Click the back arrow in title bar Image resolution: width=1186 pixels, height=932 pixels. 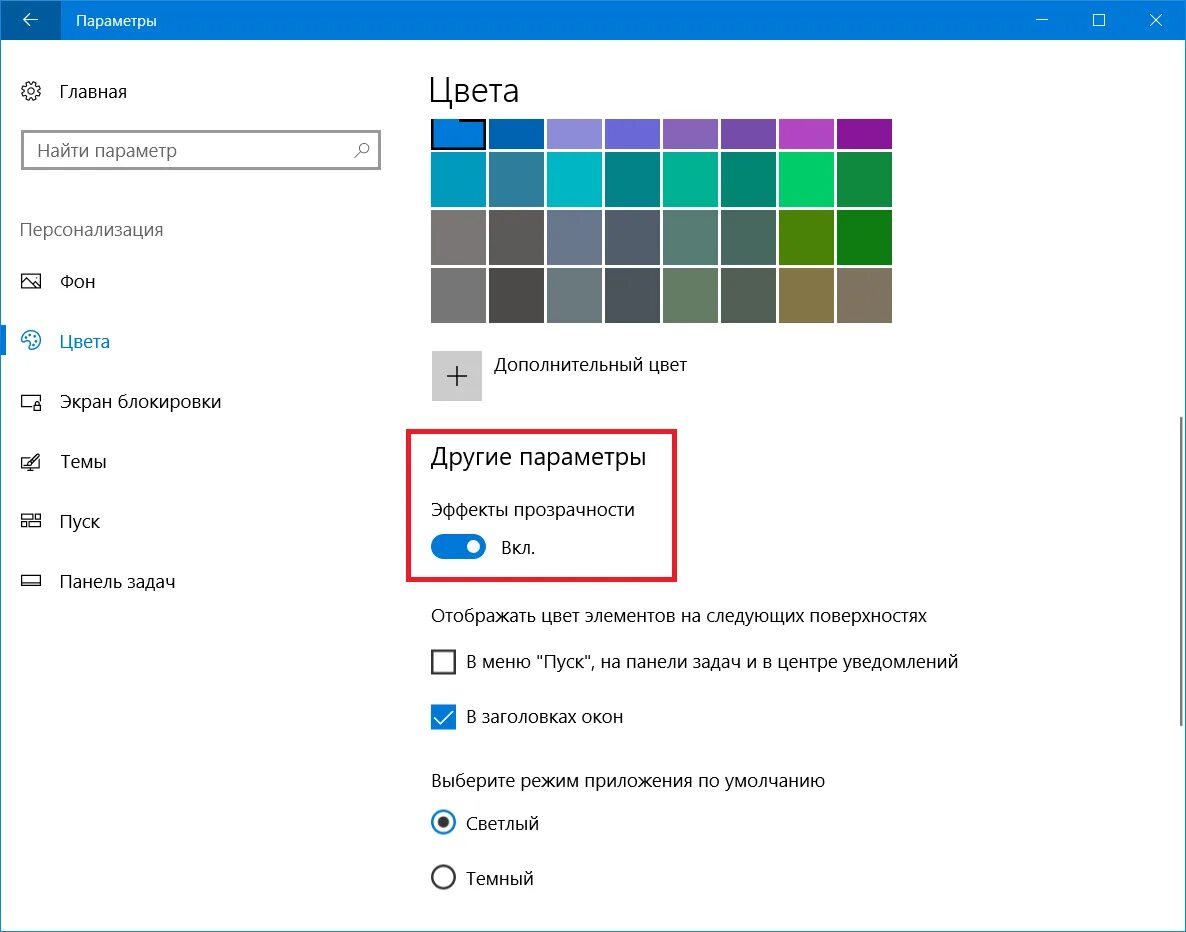[30, 20]
